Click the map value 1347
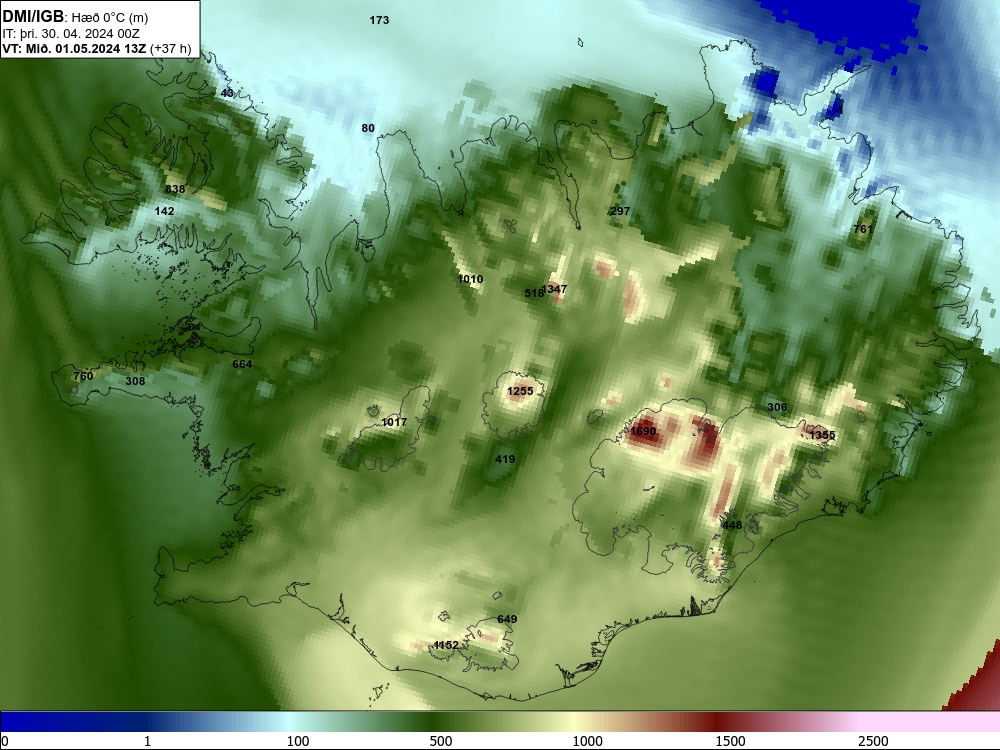This screenshot has width=1000, height=750. coord(554,290)
